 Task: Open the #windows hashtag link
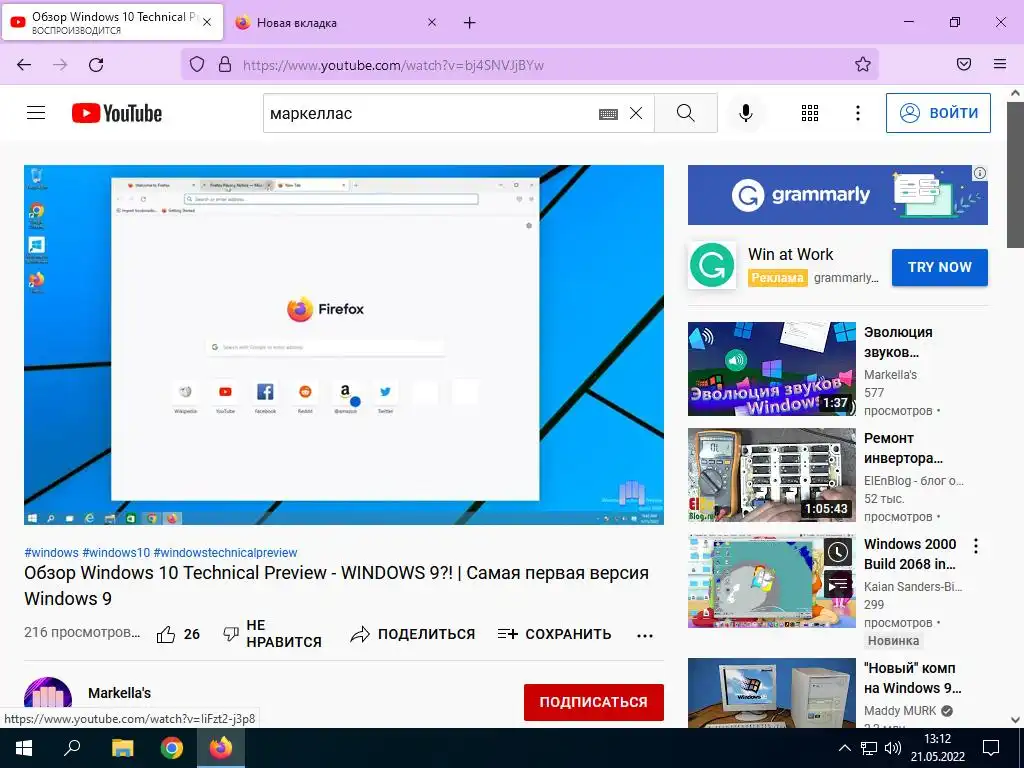(x=52, y=552)
